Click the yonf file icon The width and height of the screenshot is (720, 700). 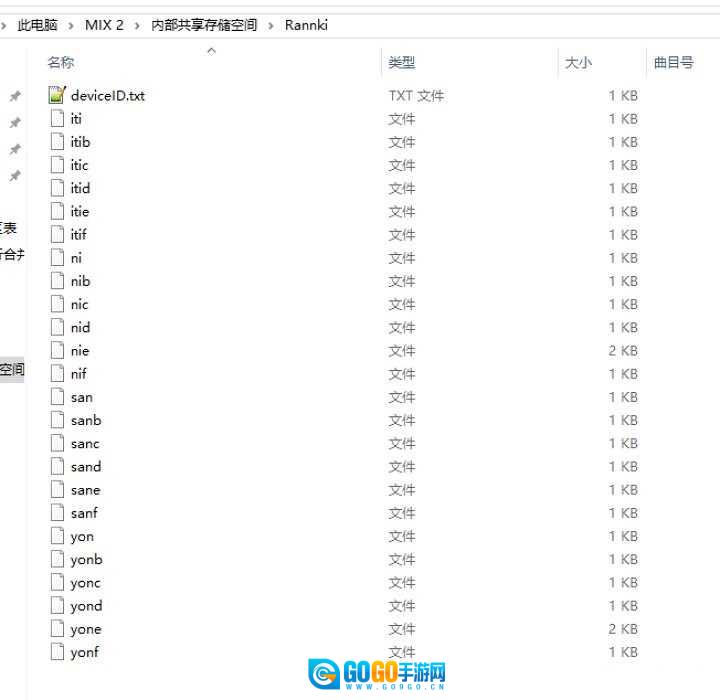(x=57, y=652)
